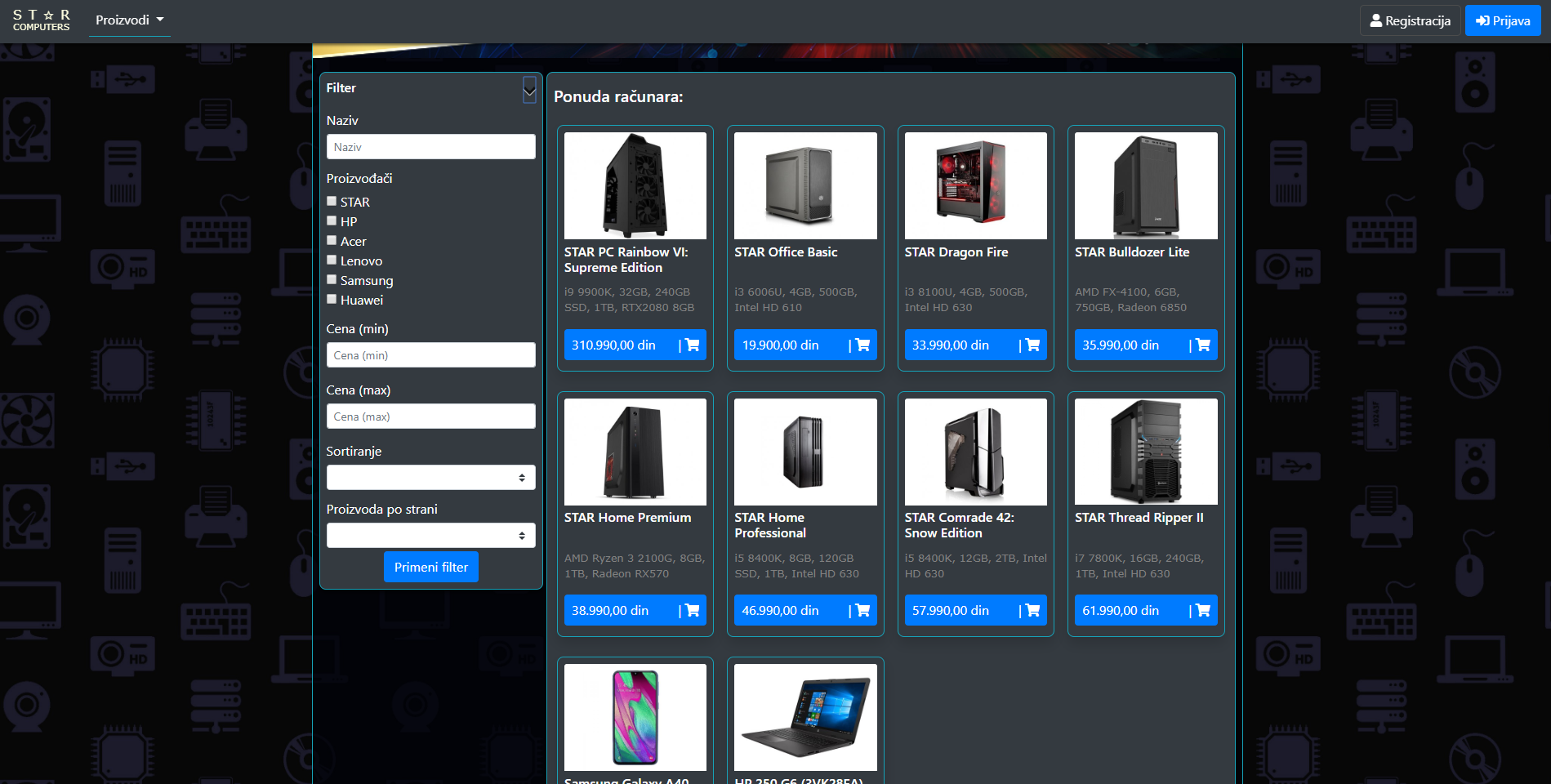Focus the Cena (max) input field
The height and width of the screenshot is (784, 1551).
[x=431, y=416]
